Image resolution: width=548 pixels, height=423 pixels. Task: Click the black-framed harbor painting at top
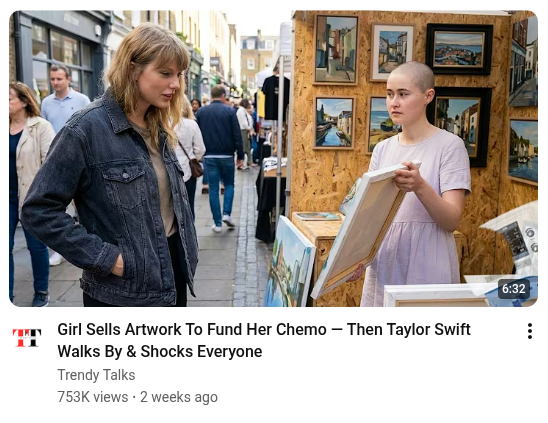459,49
